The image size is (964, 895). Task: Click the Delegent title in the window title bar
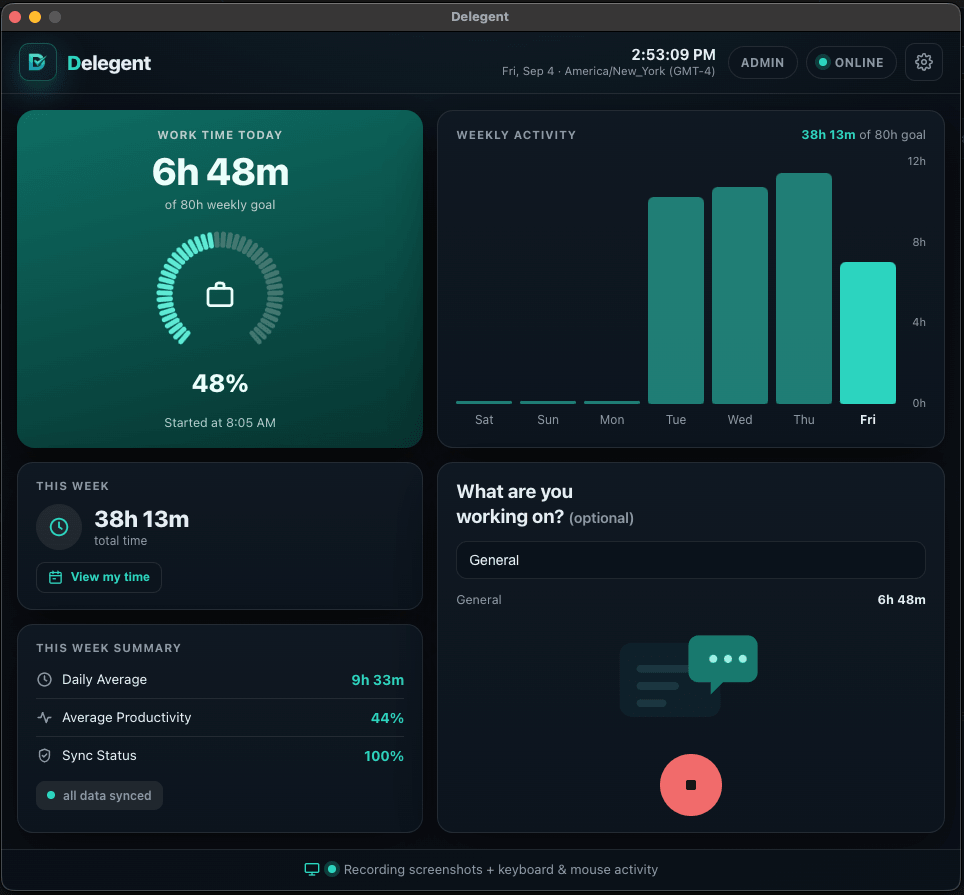click(x=480, y=17)
